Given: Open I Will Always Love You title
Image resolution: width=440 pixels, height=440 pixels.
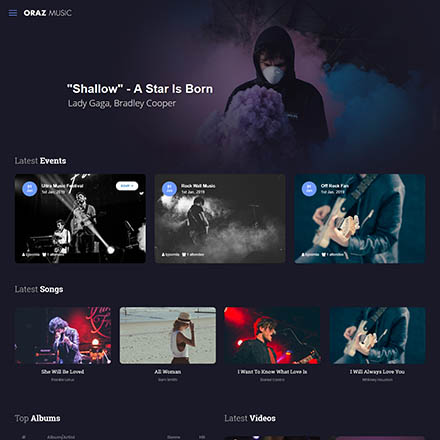Looking at the screenshot, I should [377, 372].
